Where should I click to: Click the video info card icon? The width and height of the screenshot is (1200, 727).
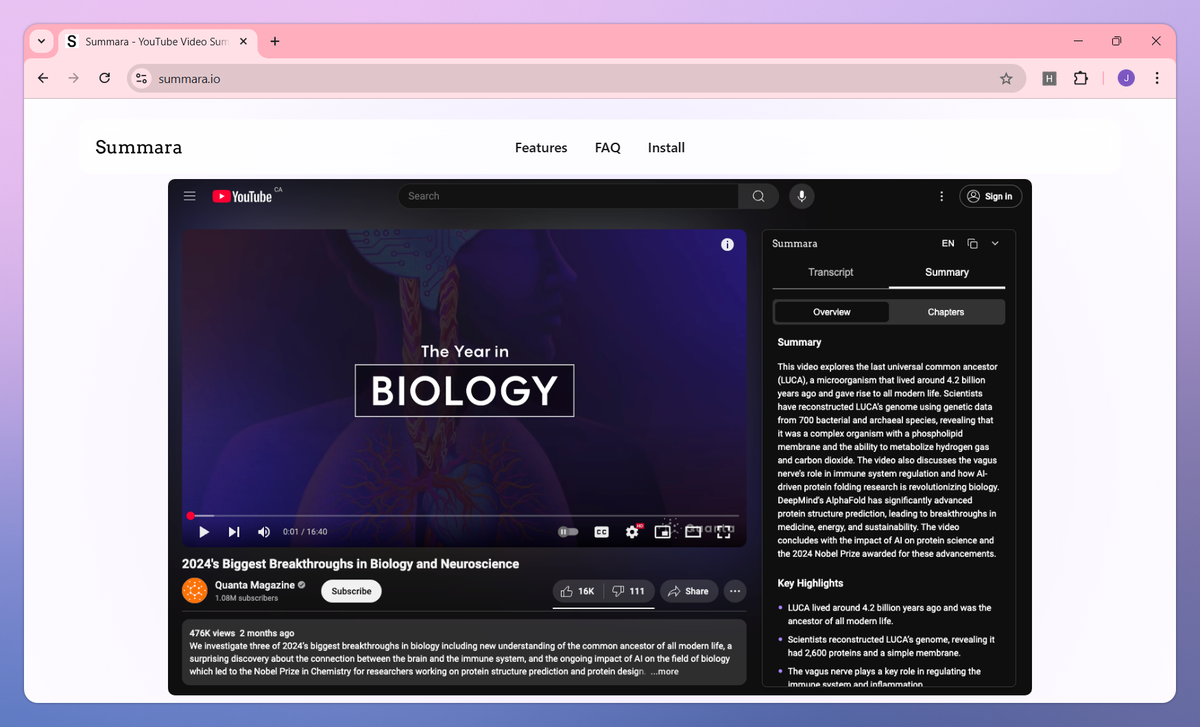(727, 244)
